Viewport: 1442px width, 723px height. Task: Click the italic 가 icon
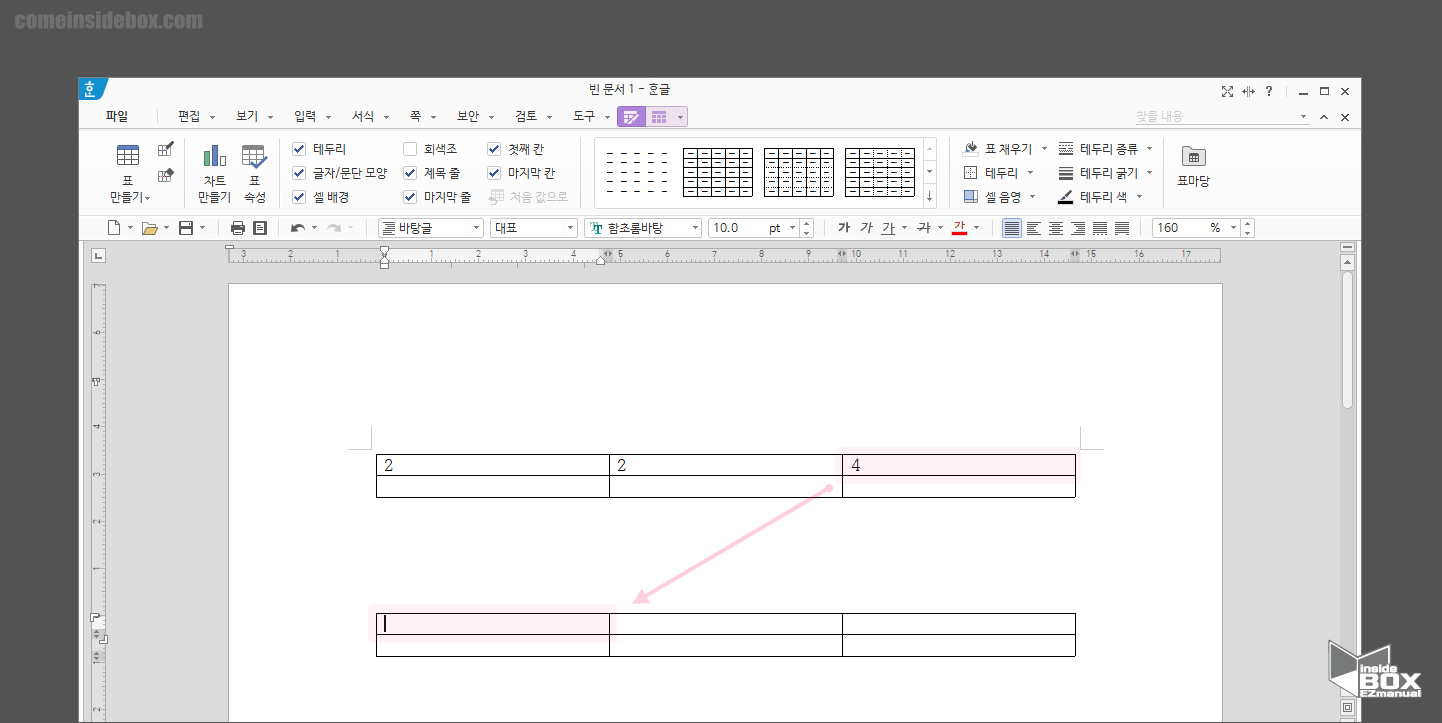(866, 228)
